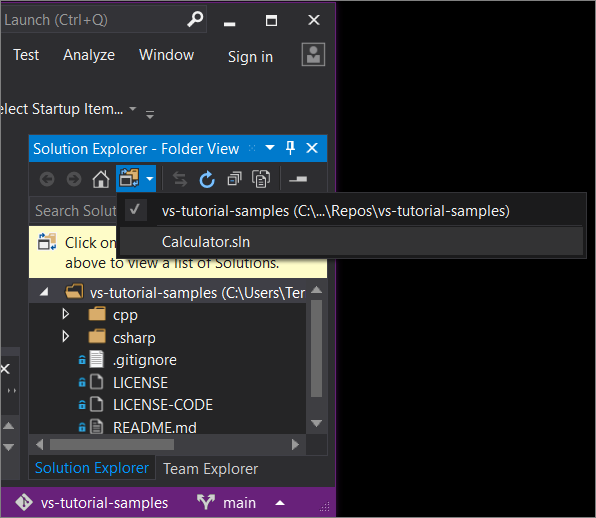Viewport: 596px width, 518px height.
Task: Open the Analyze menu
Action: [x=89, y=55]
